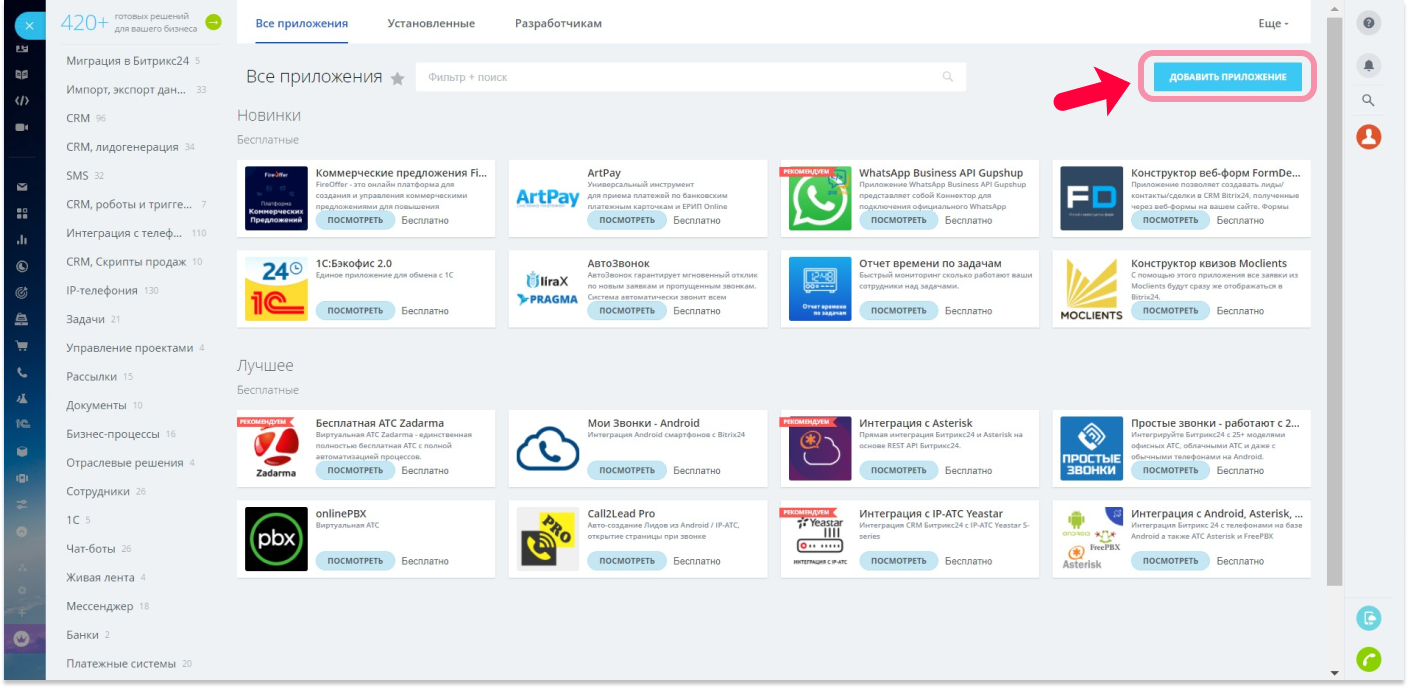The height and width of the screenshot is (688, 1408).
Task: Click ПОСМОТРЕТЬ for Интеграция с IP-АТС Yeastar
Action: coord(898,561)
